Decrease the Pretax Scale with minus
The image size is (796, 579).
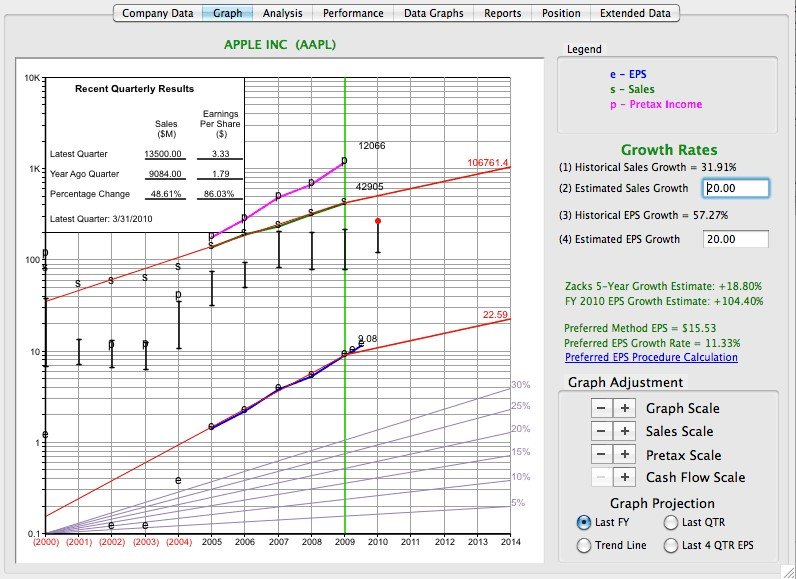point(602,454)
